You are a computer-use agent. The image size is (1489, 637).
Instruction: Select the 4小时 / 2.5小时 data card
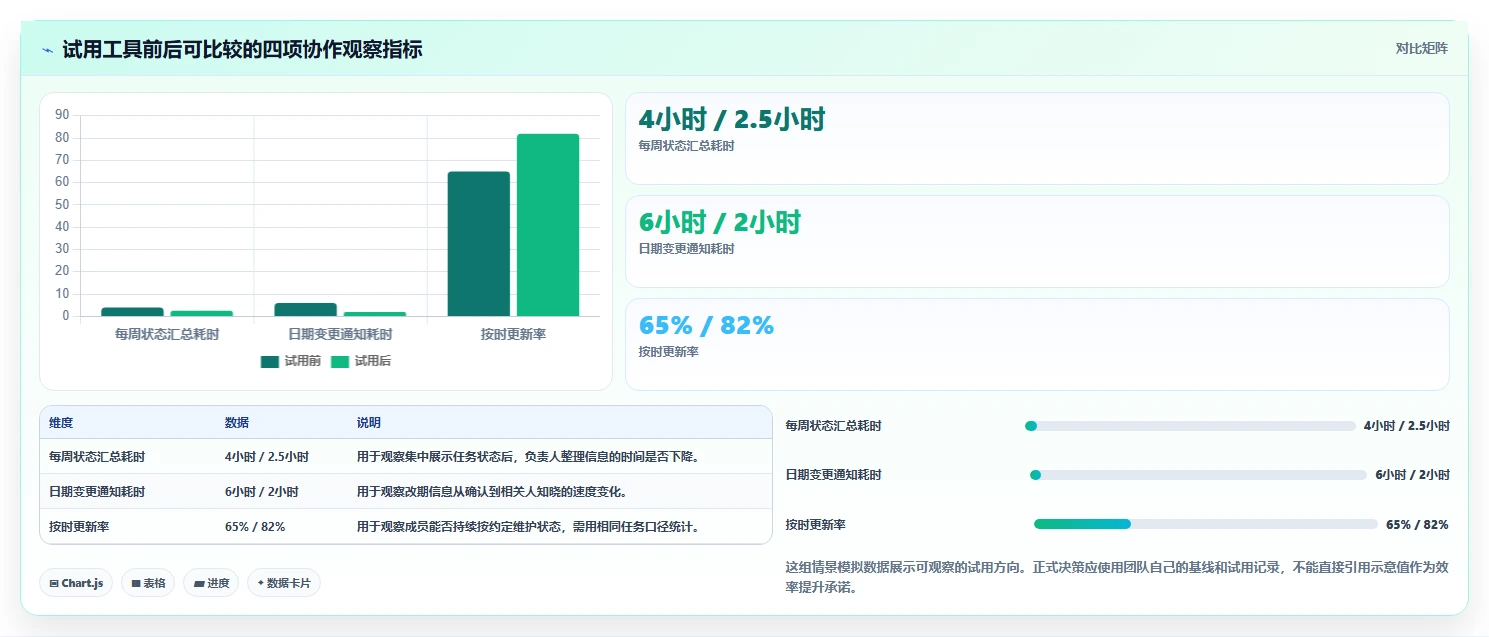click(1037, 139)
